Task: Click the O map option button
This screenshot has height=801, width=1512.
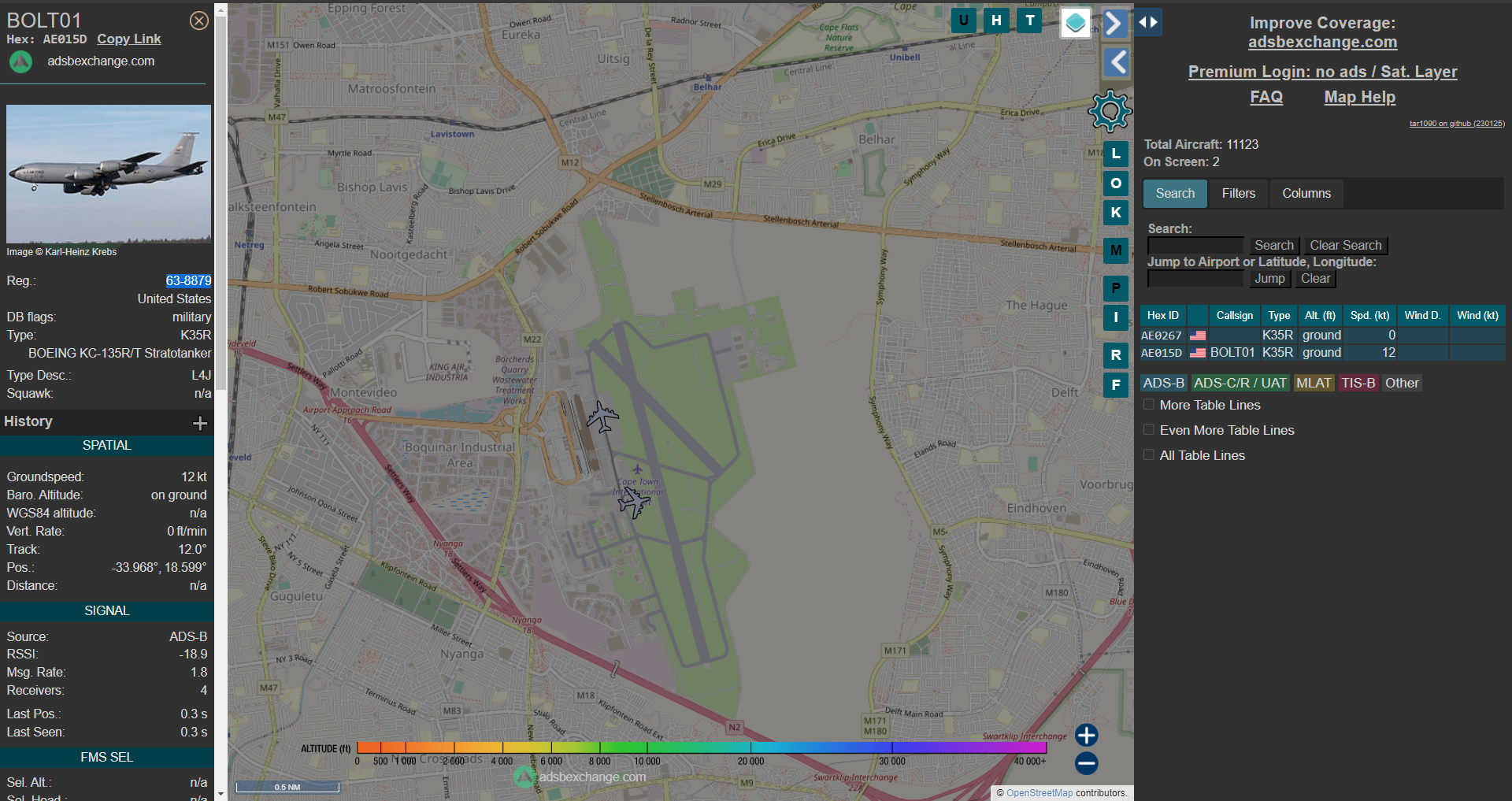Action: (1116, 183)
